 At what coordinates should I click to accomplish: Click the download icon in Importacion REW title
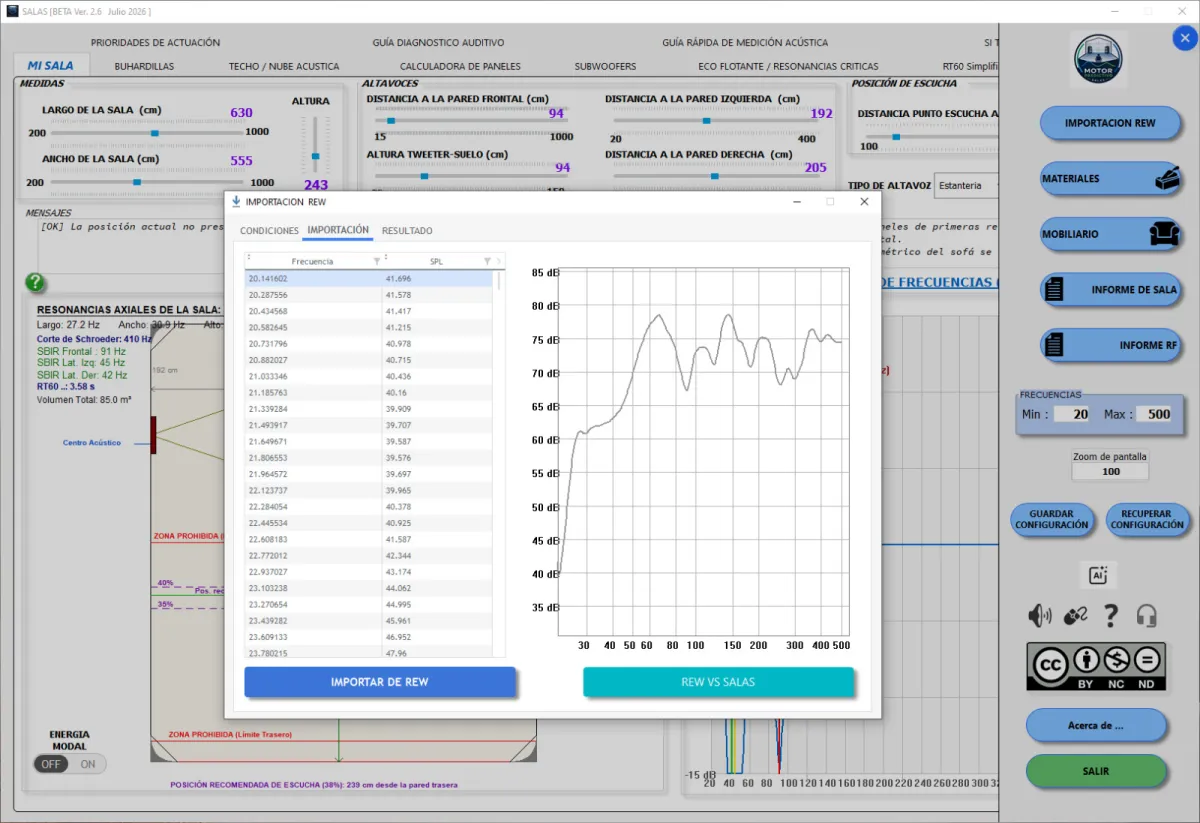point(236,201)
